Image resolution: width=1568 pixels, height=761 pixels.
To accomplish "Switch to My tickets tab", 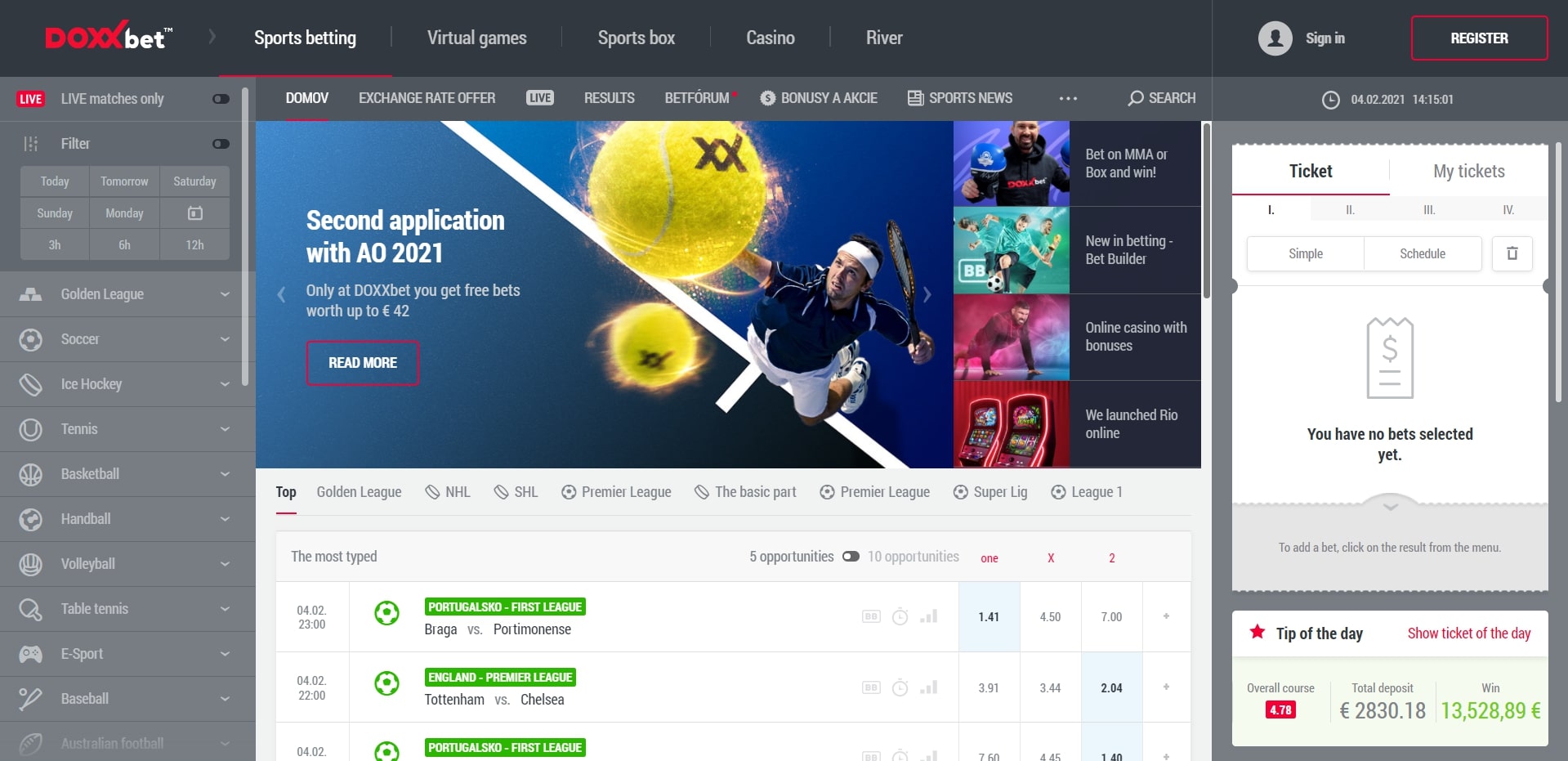I will click(x=1469, y=171).
